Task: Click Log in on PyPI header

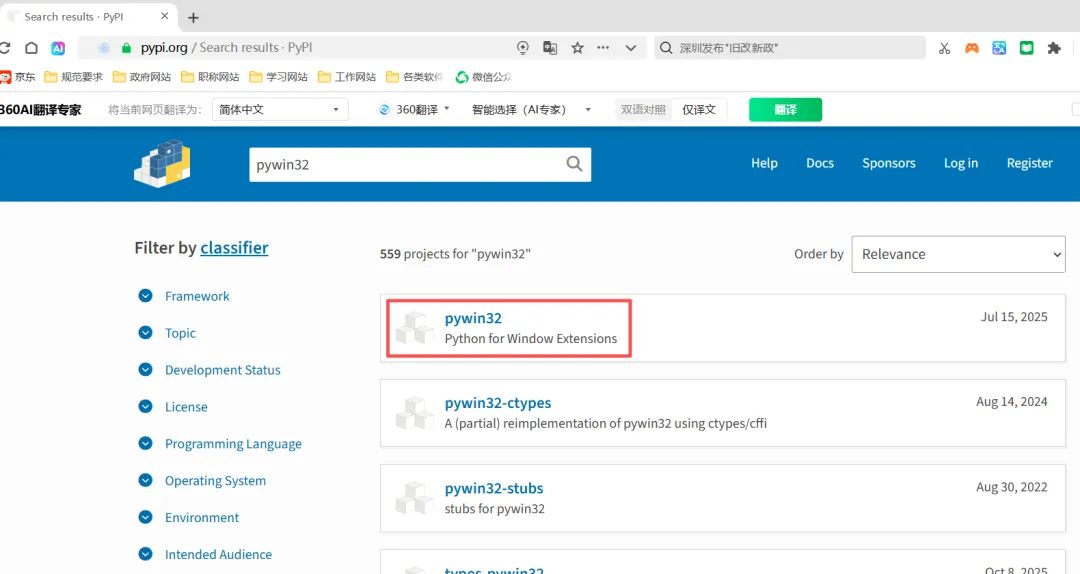Action: pos(961,163)
